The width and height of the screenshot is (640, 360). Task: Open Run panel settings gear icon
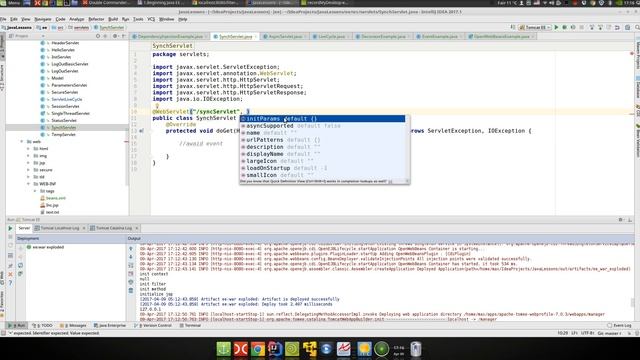coord(620,220)
